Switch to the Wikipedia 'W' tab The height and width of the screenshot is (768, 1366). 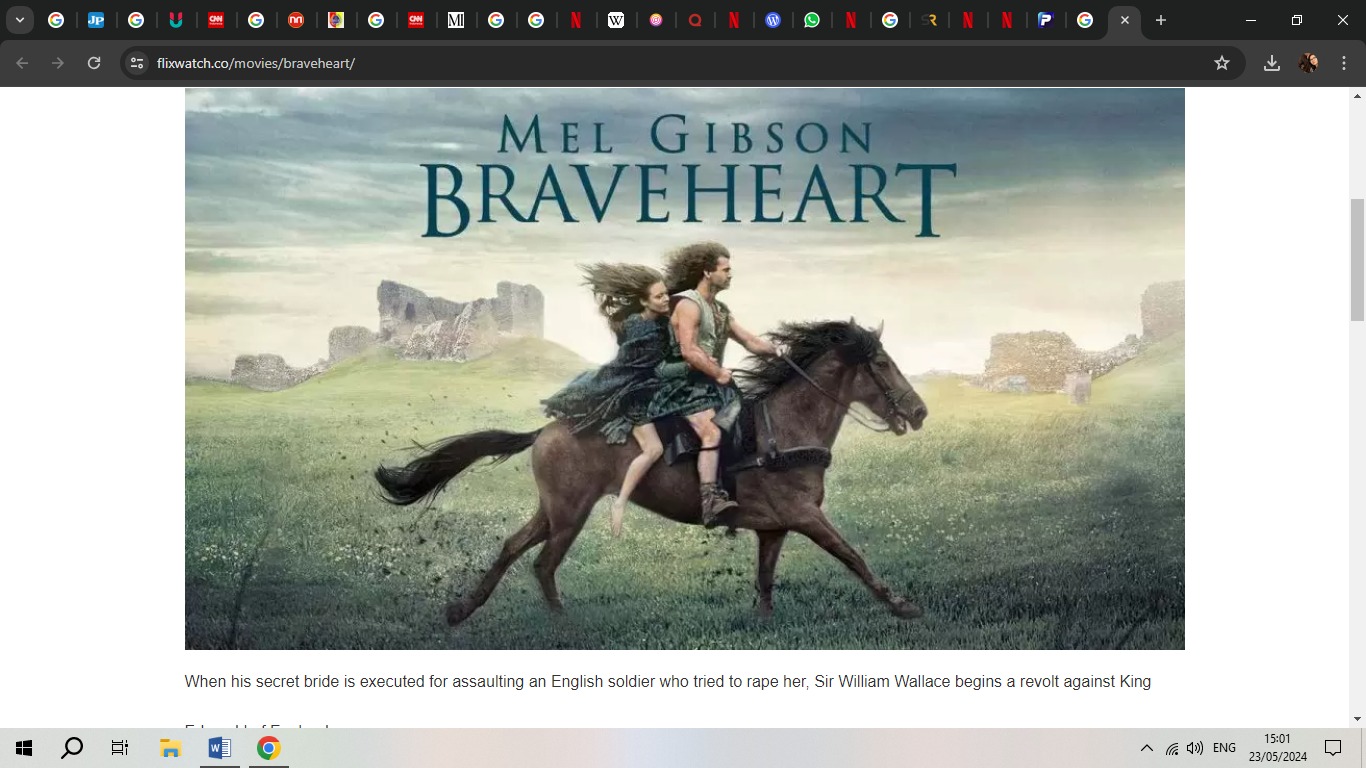click(616, 20)
